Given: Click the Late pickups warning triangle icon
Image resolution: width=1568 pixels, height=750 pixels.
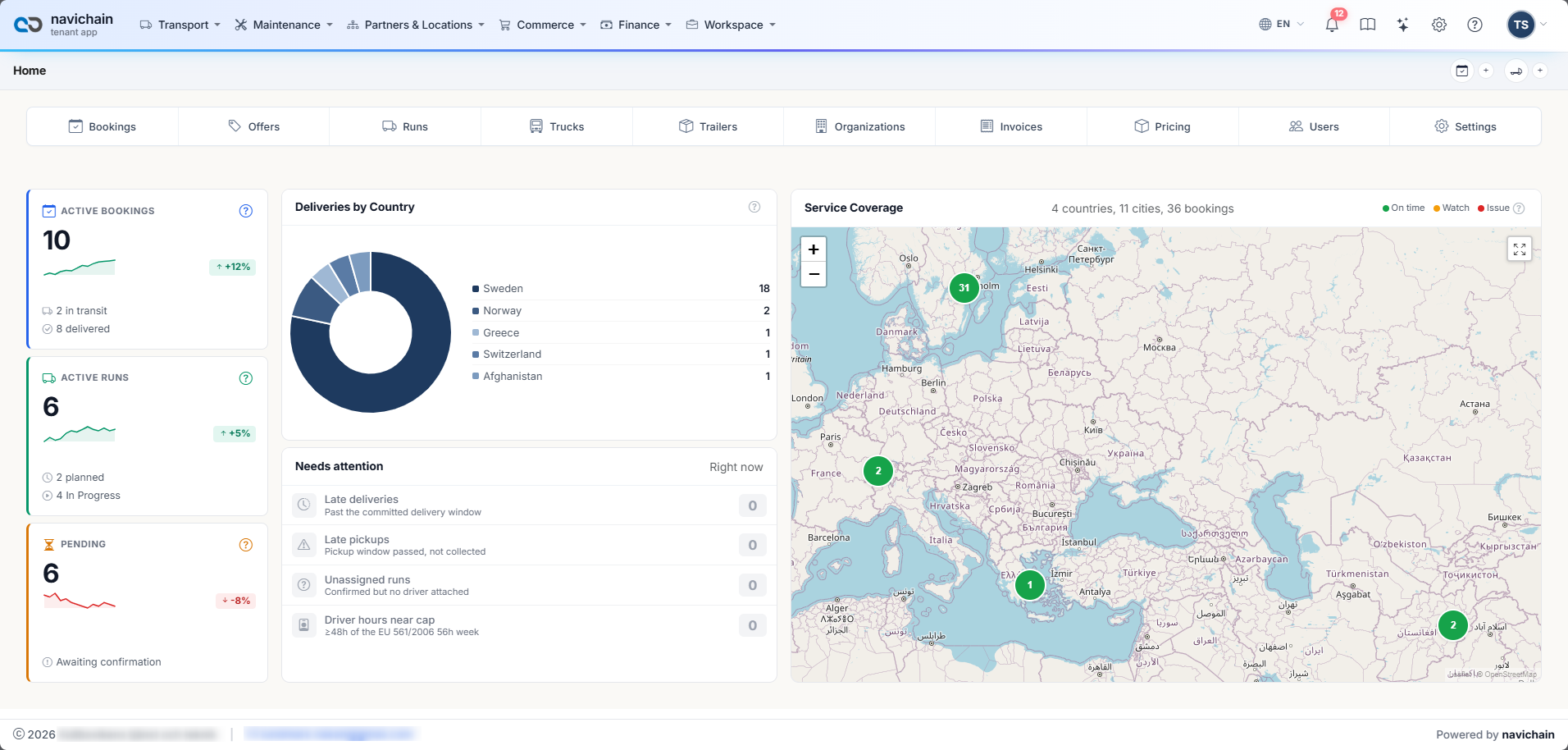Looking at the screenshot, I should point(304,545).
